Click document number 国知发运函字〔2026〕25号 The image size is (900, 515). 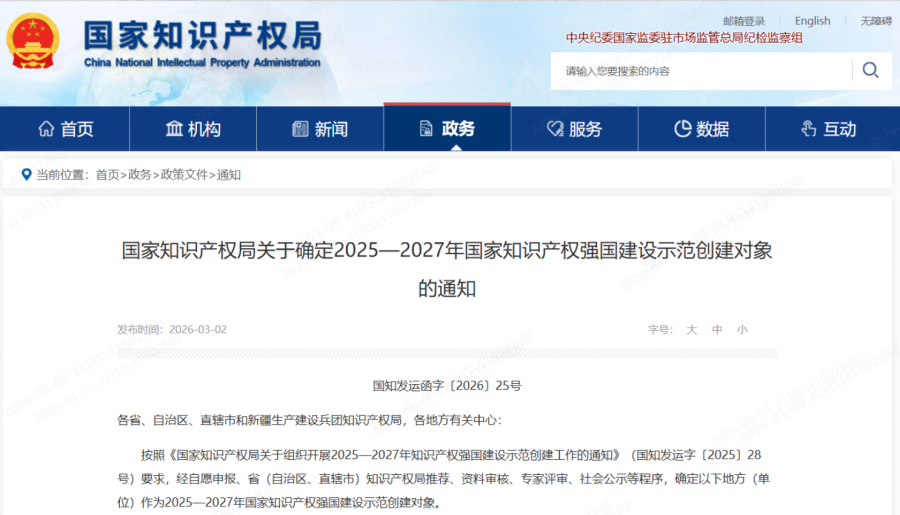(x=447, y=386)
